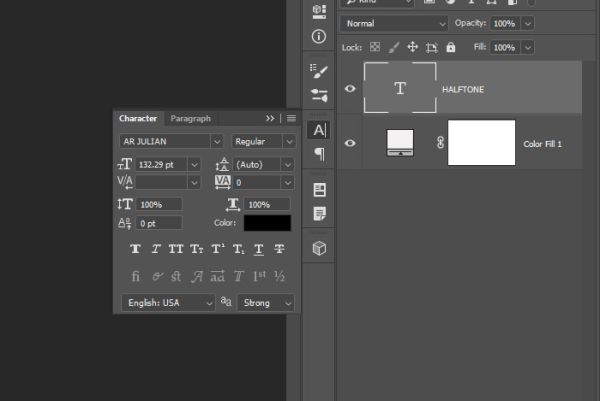Open the Info panel icon
This screenshot has height=401, width=600.
pyautogui.click(x=319, y=37)
